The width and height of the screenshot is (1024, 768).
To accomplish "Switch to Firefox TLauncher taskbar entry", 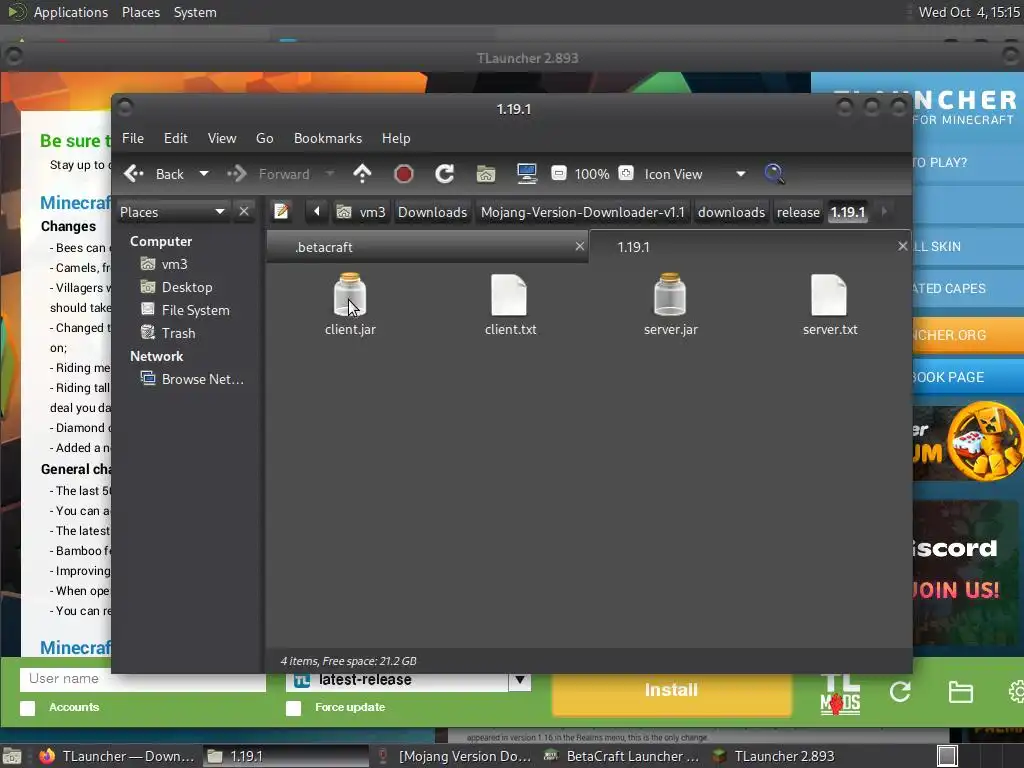I will 116,756.
